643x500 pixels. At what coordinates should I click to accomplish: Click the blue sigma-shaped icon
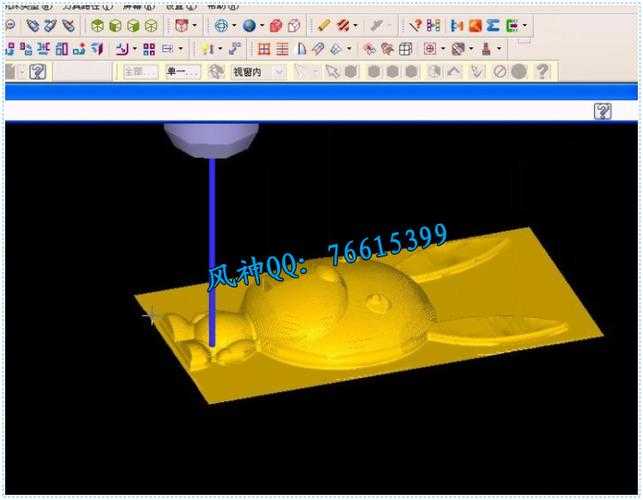tap(493, 25)
